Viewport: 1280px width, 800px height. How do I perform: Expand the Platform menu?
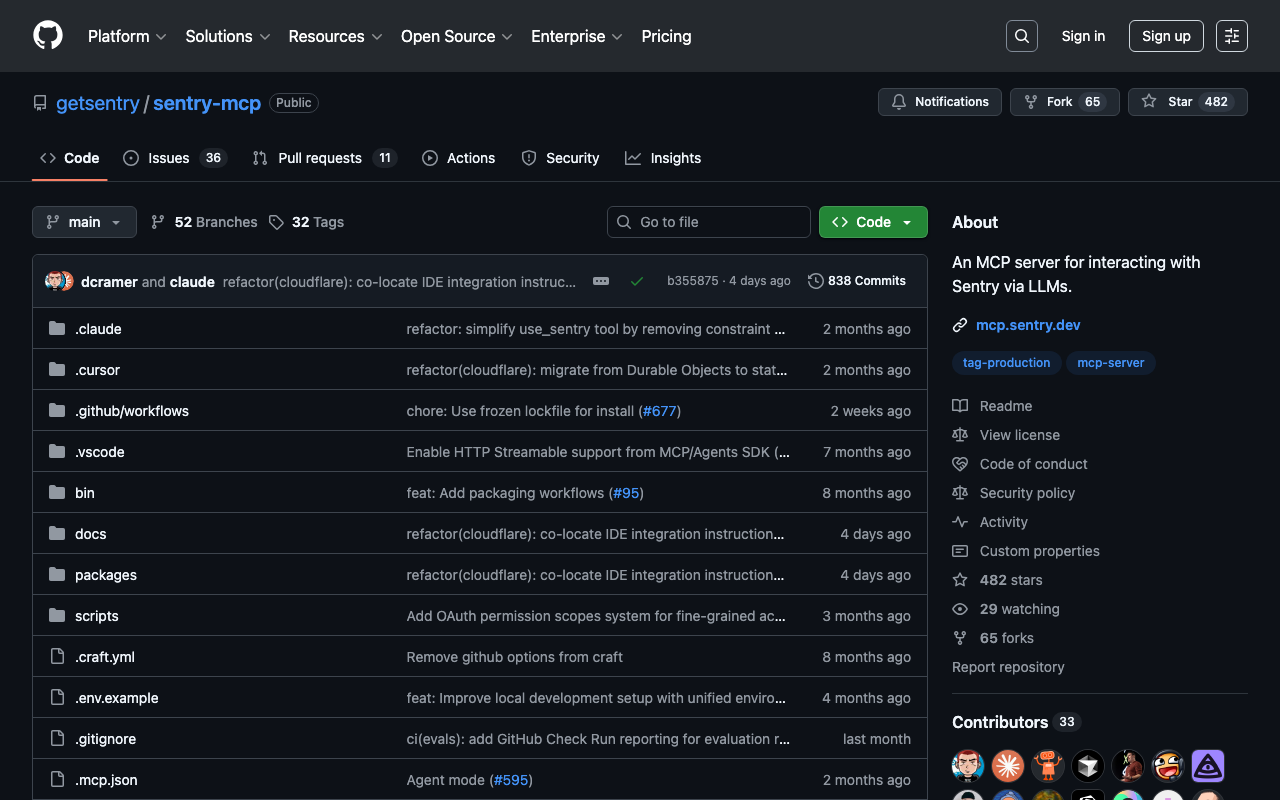point(127,36)
